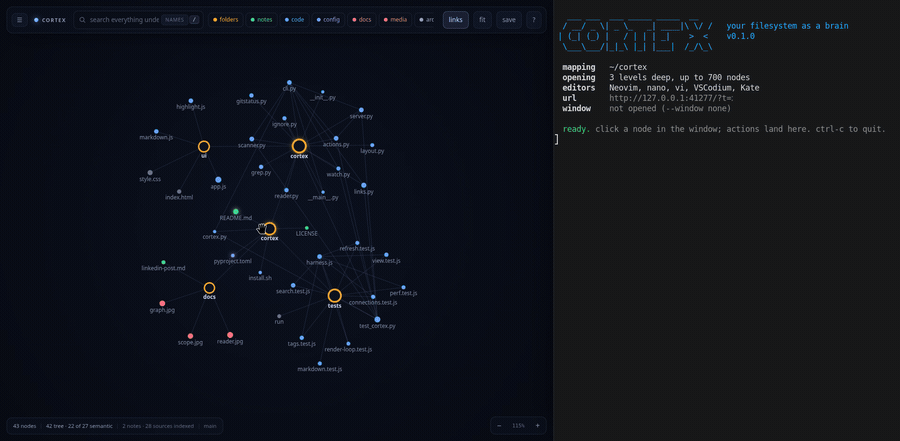Select the large cortex folder node at top
The width and height of the screenshot is (900, 441).
[x=299, y=146]
